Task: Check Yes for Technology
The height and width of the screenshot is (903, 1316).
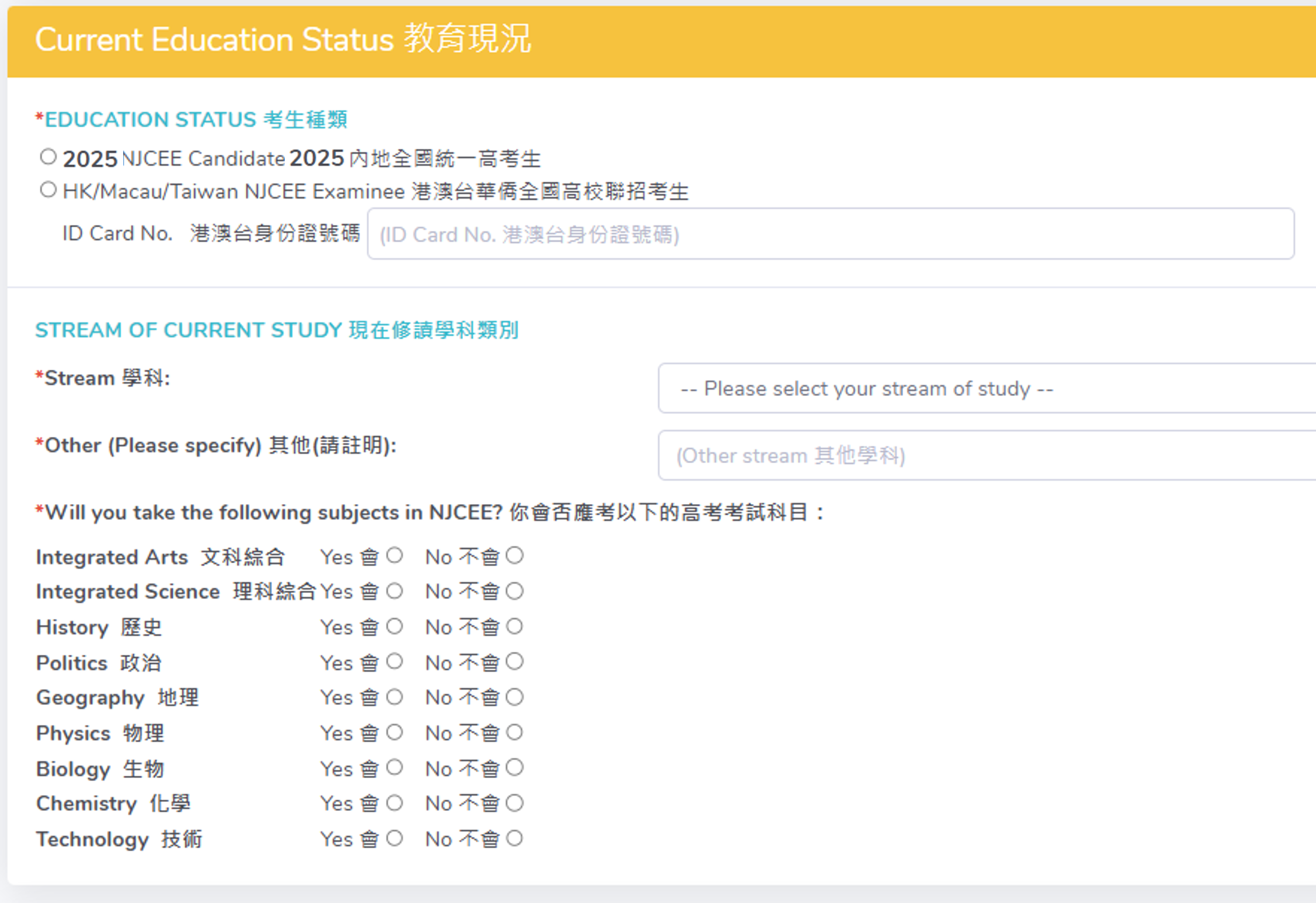Action: 395,838
